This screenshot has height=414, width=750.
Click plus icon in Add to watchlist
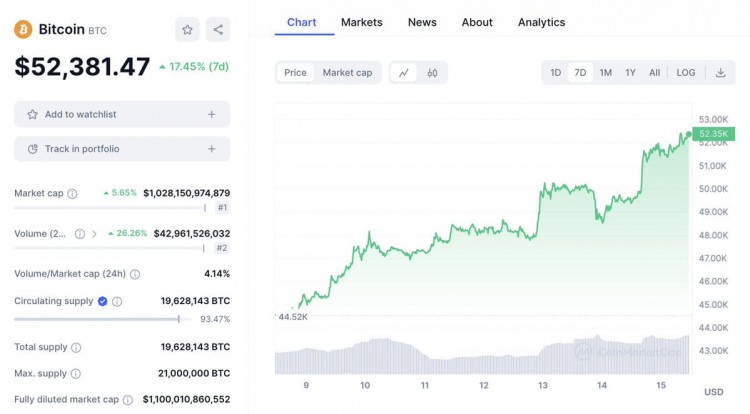click(x=211, y=114)
